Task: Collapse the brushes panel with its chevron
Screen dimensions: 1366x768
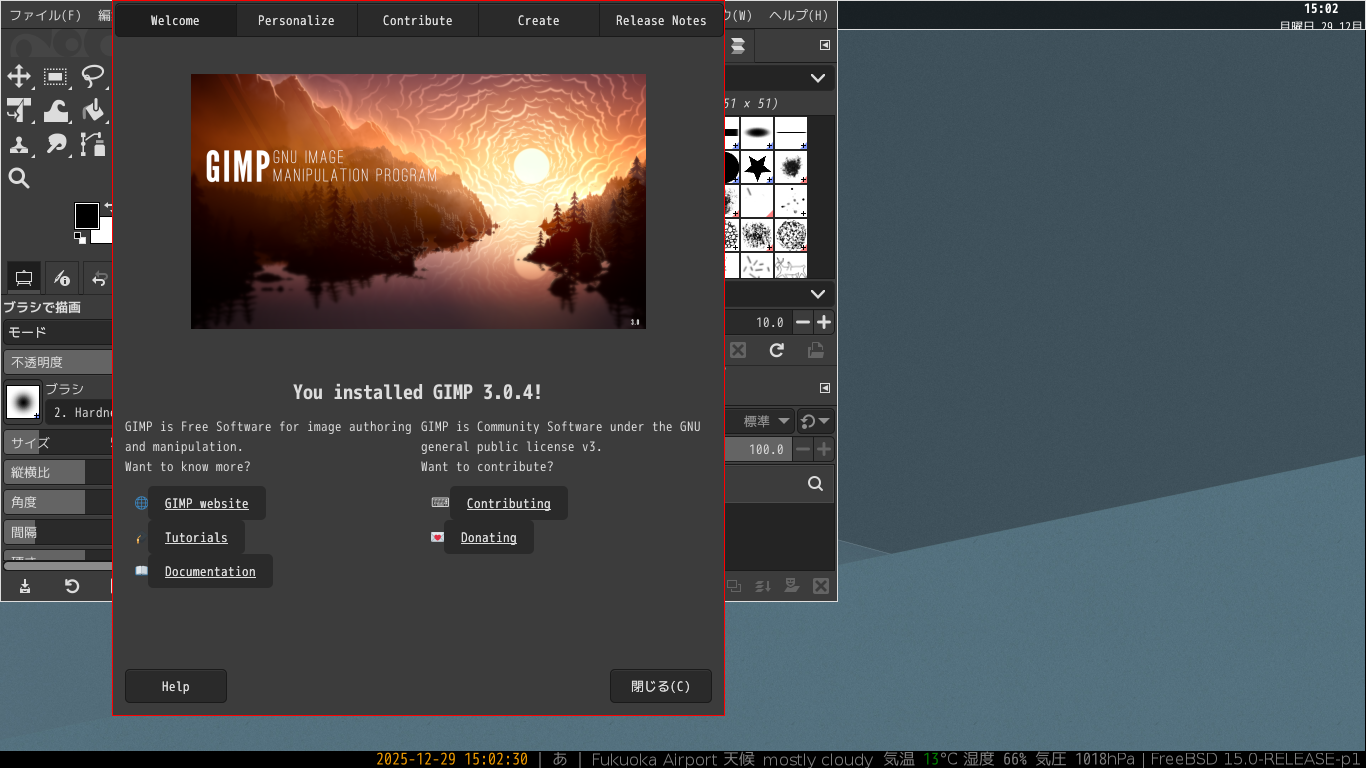Action: click(x=817, y=77)
